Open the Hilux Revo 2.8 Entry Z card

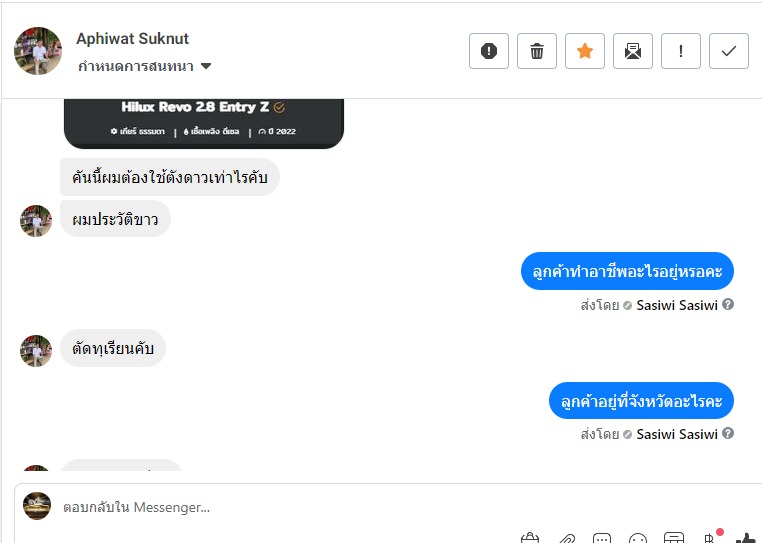tap(203, 119)
